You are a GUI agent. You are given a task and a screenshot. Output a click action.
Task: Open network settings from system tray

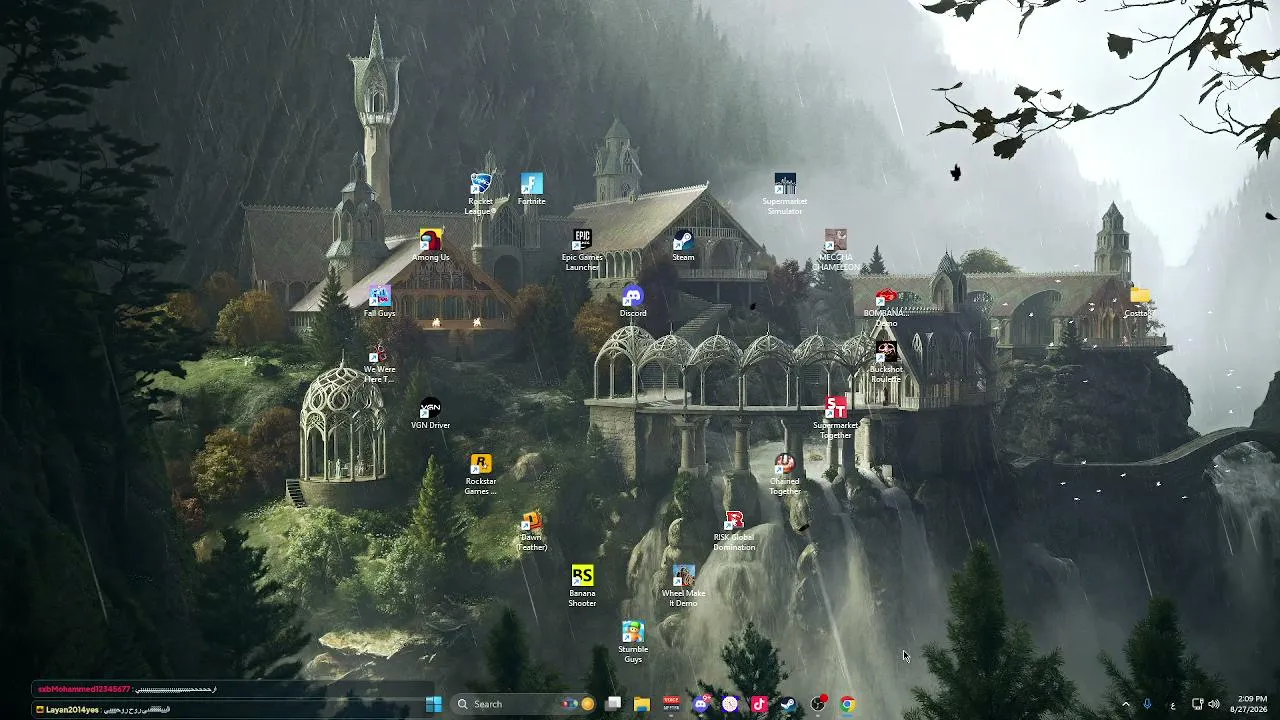coord(1198,704)
